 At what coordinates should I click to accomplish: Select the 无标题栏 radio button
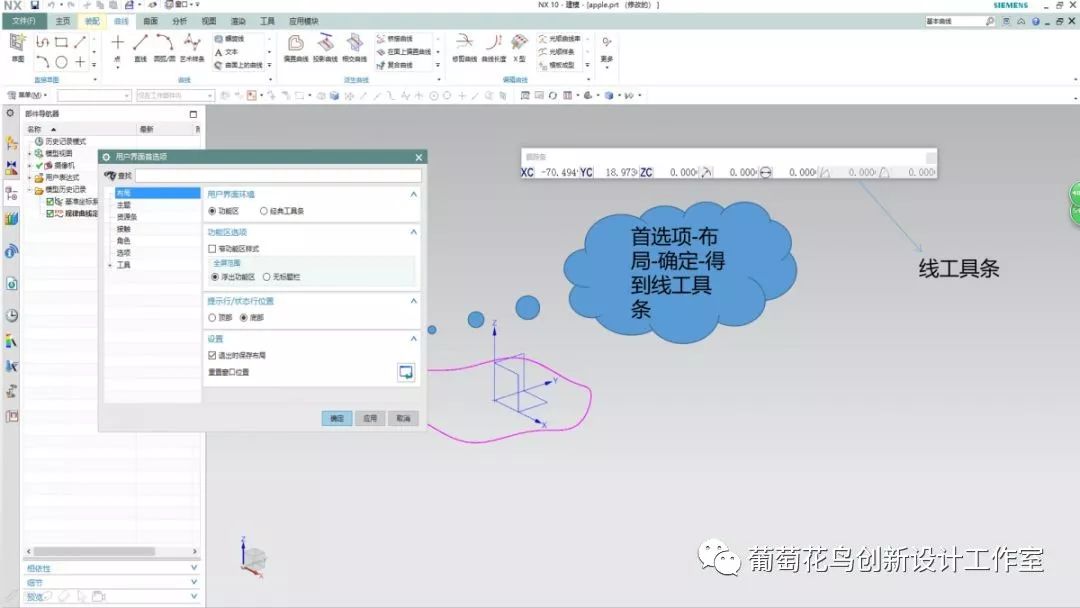click(267, 277)
